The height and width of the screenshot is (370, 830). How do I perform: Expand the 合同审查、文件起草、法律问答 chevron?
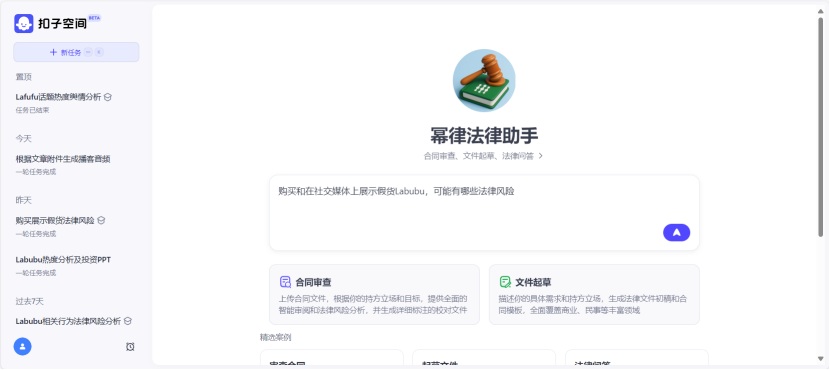[540, 156]
